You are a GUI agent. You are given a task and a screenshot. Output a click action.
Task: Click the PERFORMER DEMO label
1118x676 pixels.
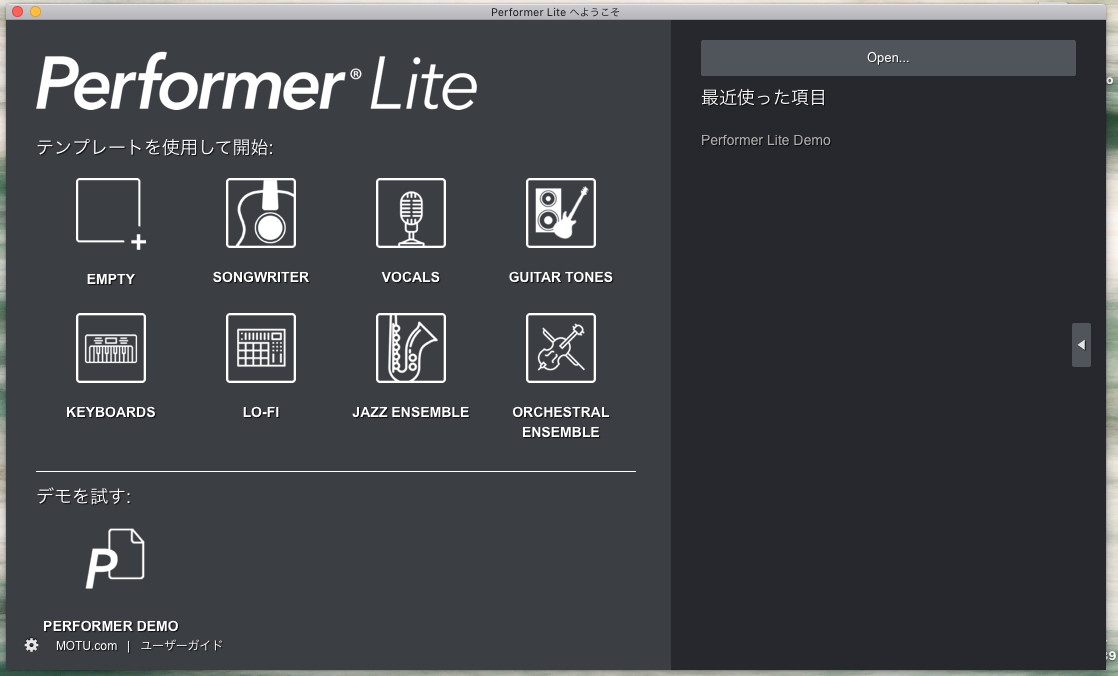[111, 626]
